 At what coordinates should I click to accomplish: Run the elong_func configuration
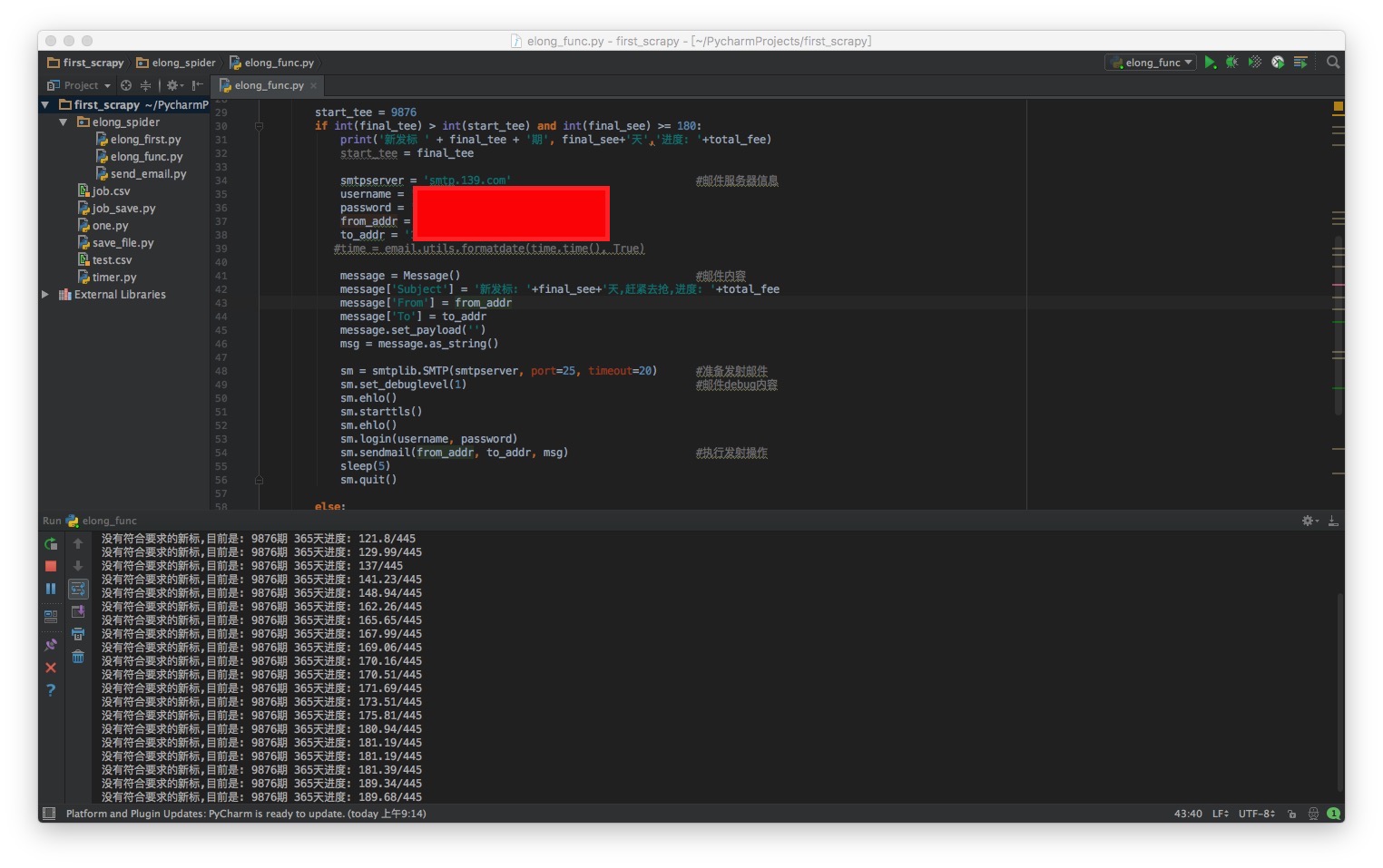(1210, 63)
